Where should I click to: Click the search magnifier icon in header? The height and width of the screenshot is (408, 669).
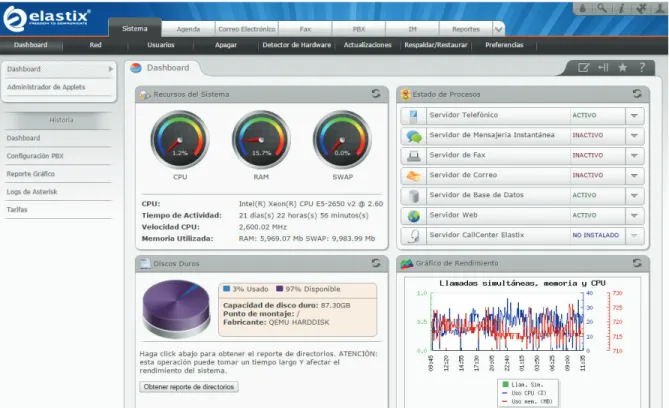[x=602, y=8]
